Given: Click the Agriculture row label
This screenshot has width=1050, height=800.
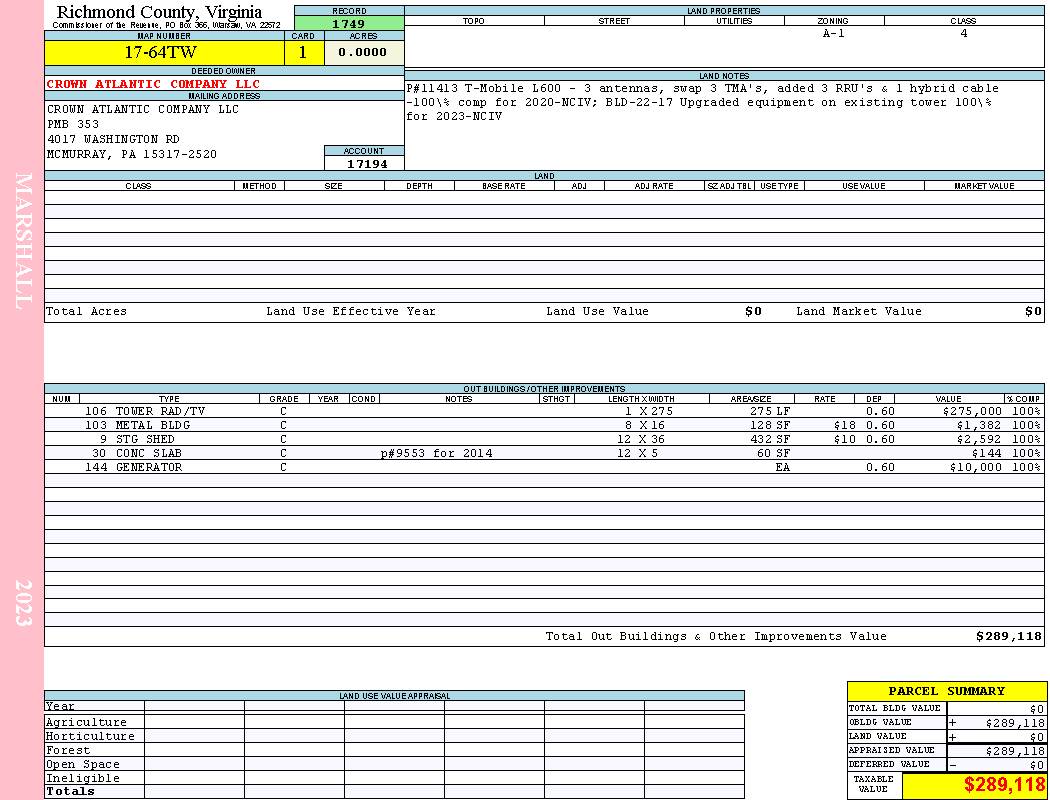Looking at the screenshot, I should pyautogui.click(x=86, y=722).
